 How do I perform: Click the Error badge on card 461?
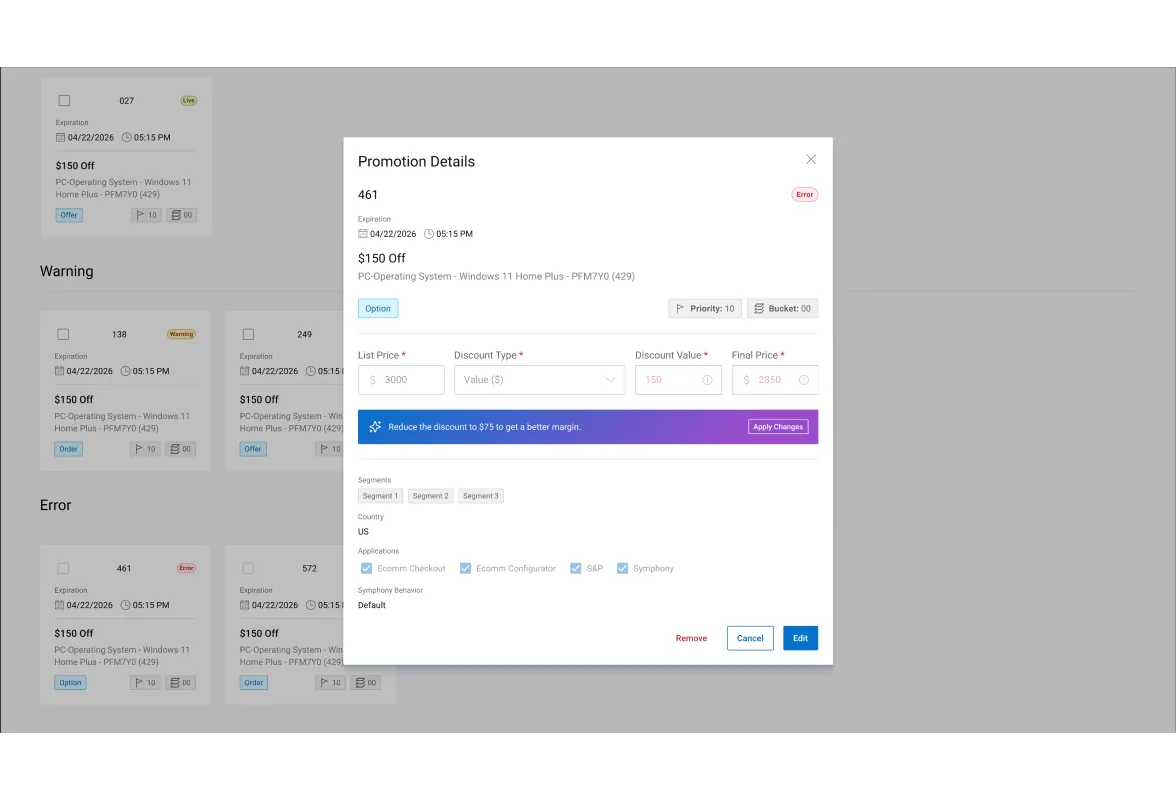click(x=186, y=568)
